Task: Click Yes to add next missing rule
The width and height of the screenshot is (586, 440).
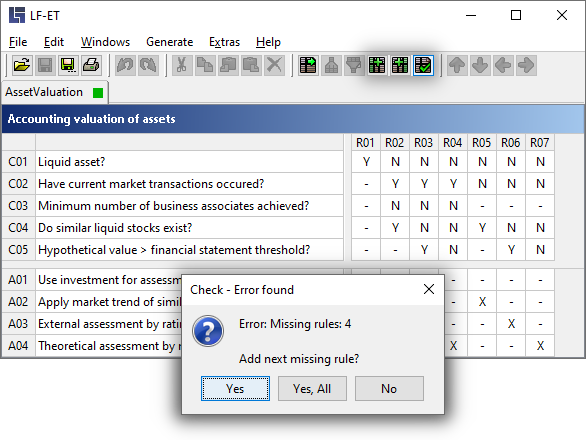Action: tap(235, 388)
